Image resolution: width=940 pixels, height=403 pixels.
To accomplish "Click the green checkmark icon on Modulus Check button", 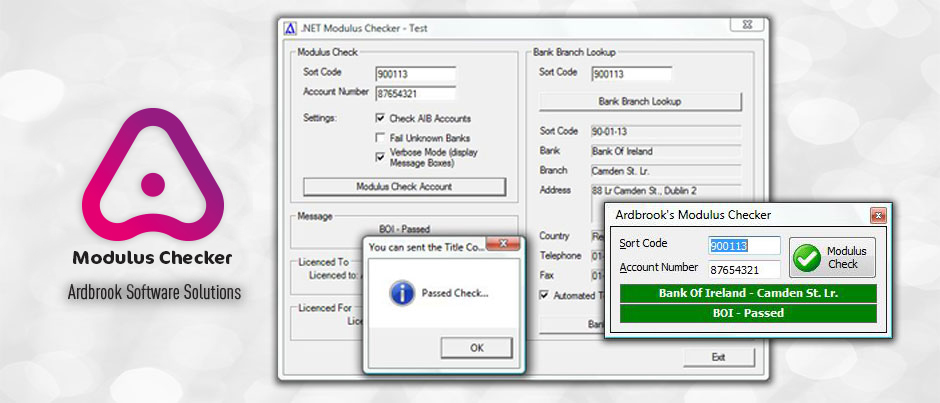I will click(807, 258).
